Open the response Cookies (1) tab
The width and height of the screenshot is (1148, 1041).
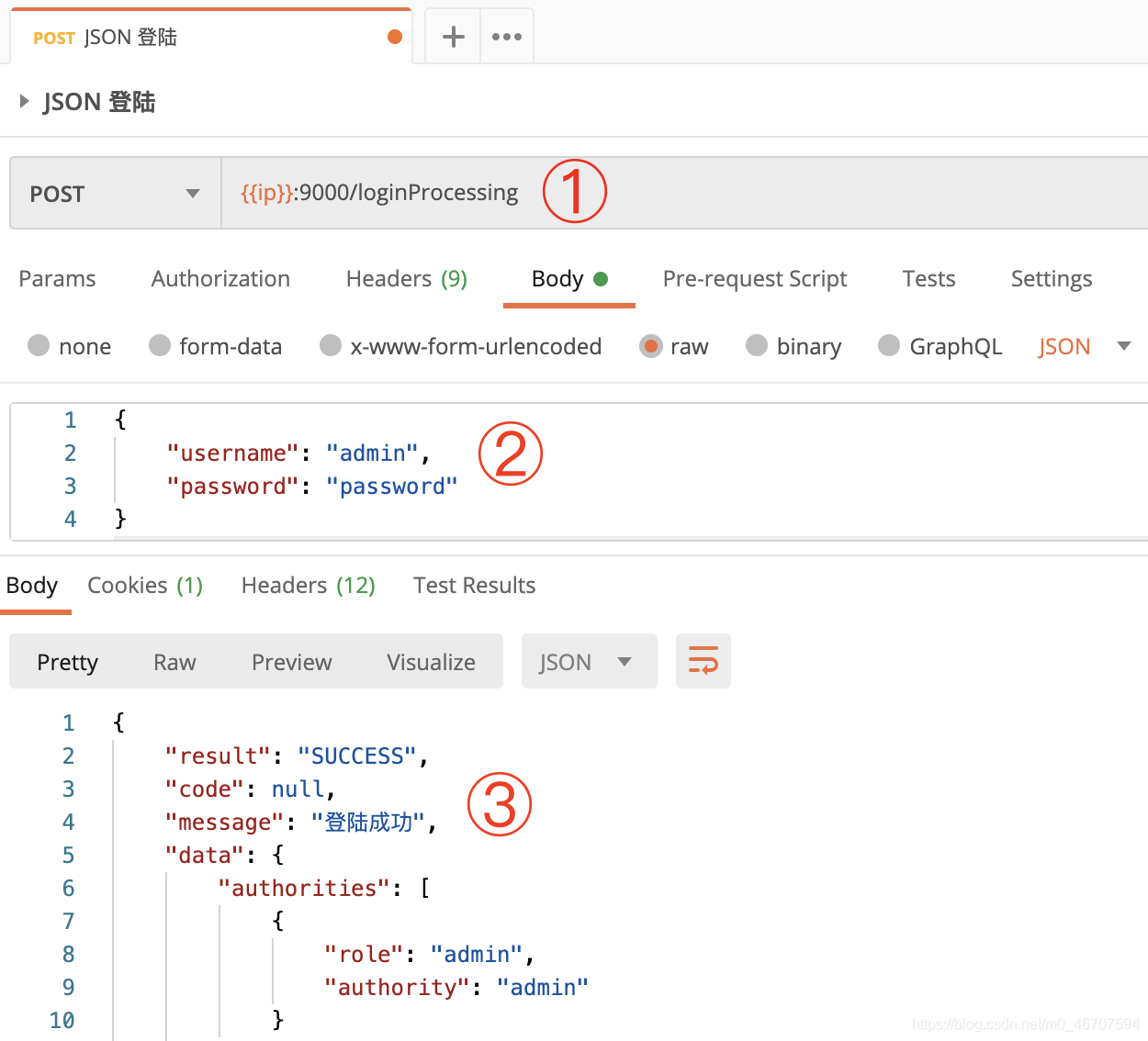[145, 586]
